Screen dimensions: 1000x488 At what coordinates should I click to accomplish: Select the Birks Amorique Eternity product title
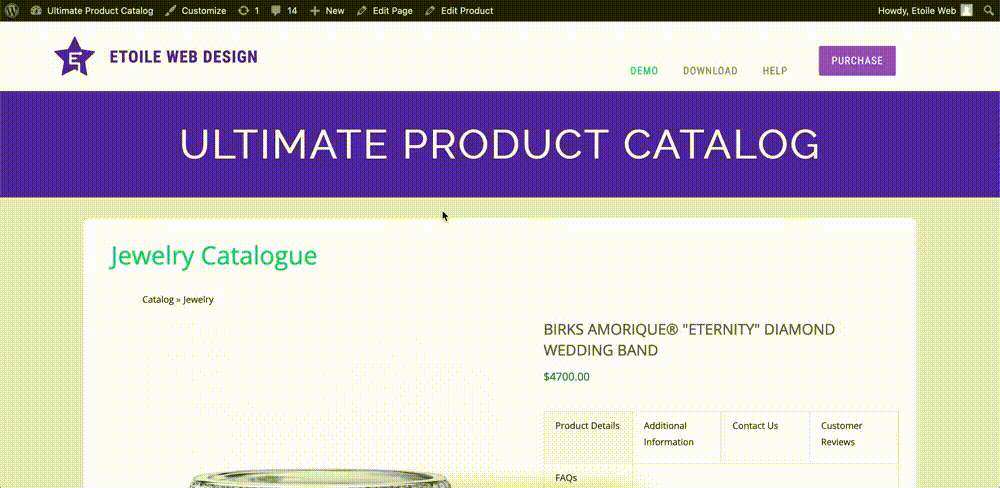[x=689, y=340]
